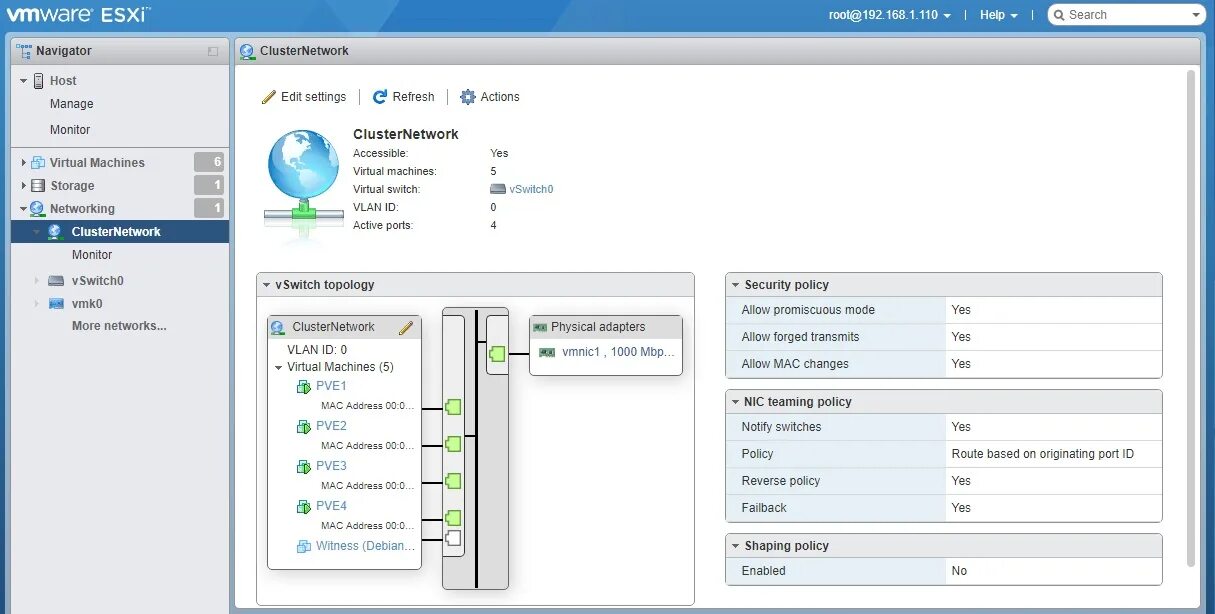Click the green uplink port for physical adapters
The image size is (1215, 614).
tap(497, 353)
